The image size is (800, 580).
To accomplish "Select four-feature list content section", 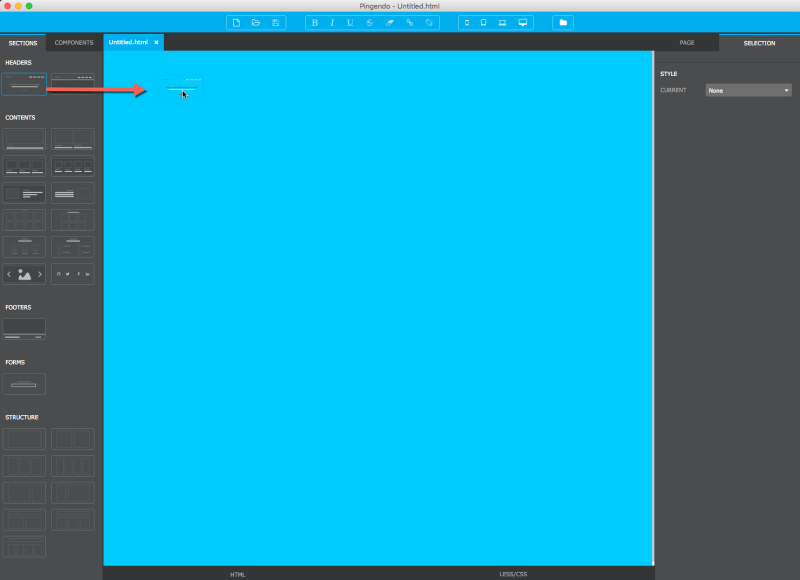I will 72,247.
